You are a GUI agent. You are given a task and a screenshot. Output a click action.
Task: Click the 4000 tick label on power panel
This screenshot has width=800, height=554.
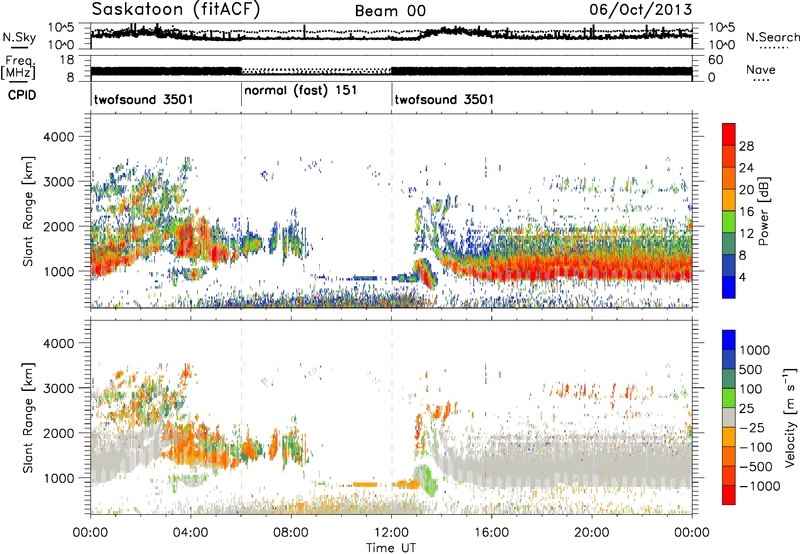pyautogui.click(x=58, y=137)
